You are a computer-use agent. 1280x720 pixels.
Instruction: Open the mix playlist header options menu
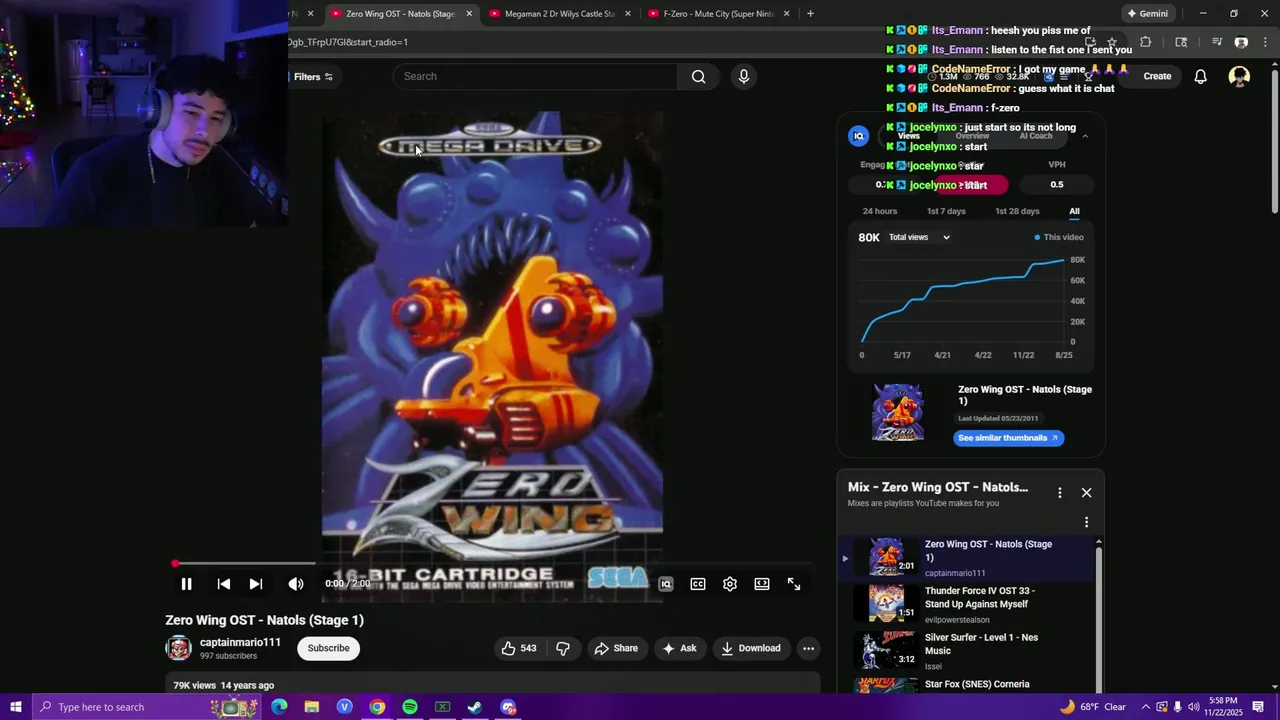point(1060,492)
